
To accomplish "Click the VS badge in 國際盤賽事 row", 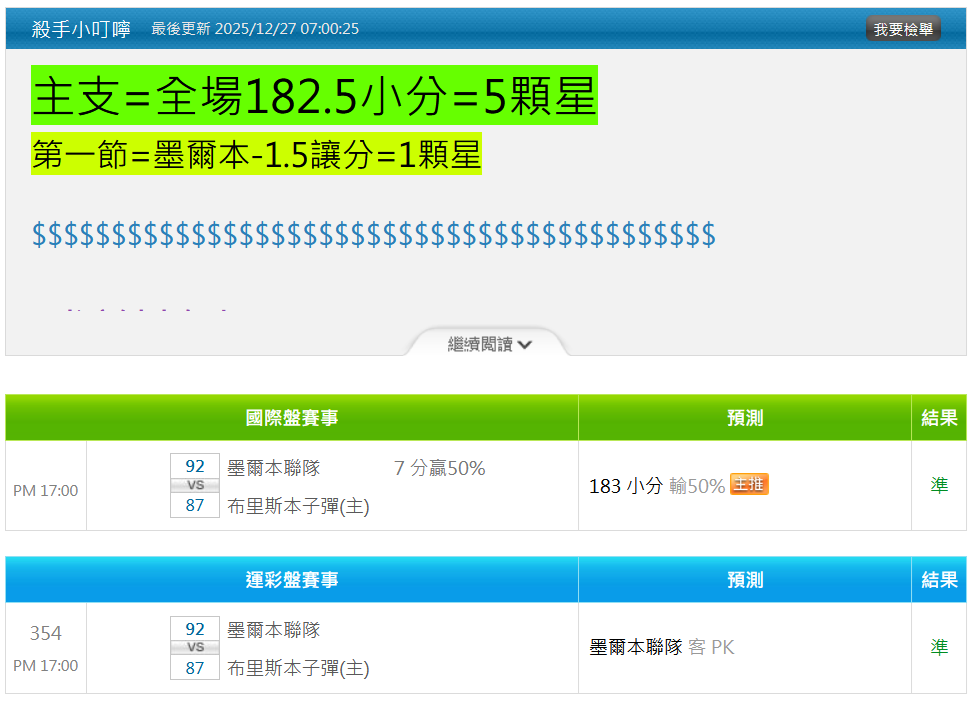I will coord(195,485).
